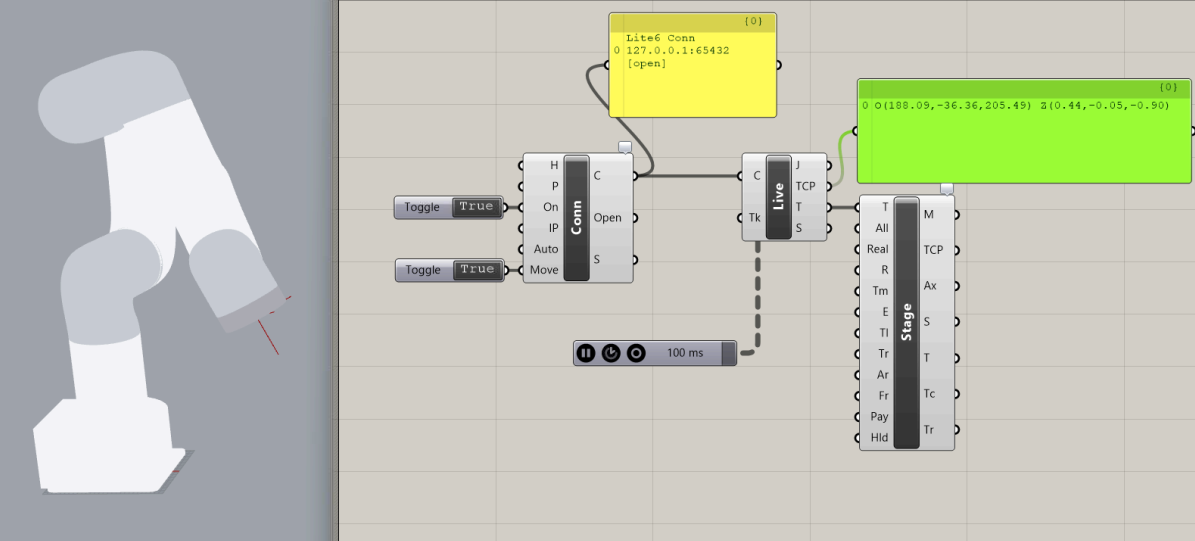The height and width of the screenshot is (541, 1195).
Task: Click the C input on the Live component
Action: 756,176
